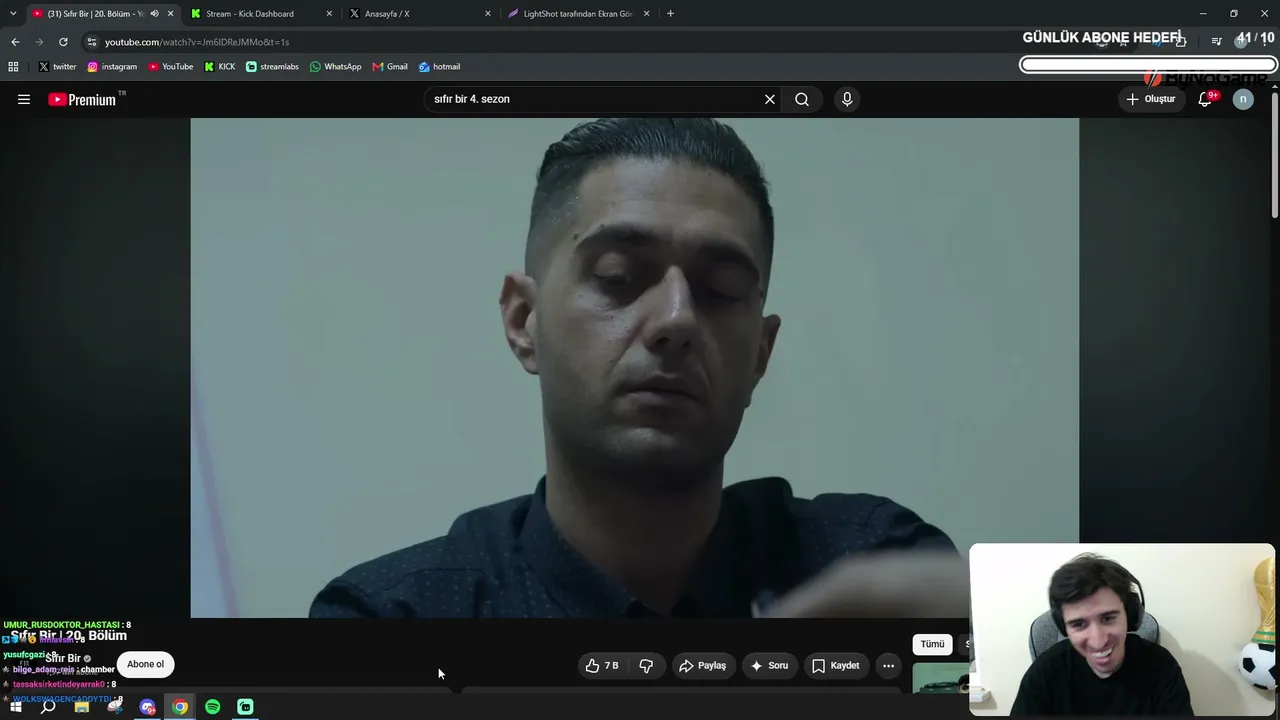Open YouTube notifications bell

(1205, 99)
